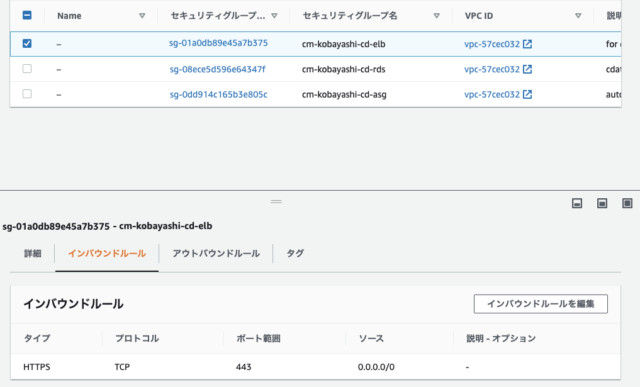Uncheck the cm-kobayashi-cd-elb row checkbox
The height and width of the screenshot is (387, 640).
27,43
